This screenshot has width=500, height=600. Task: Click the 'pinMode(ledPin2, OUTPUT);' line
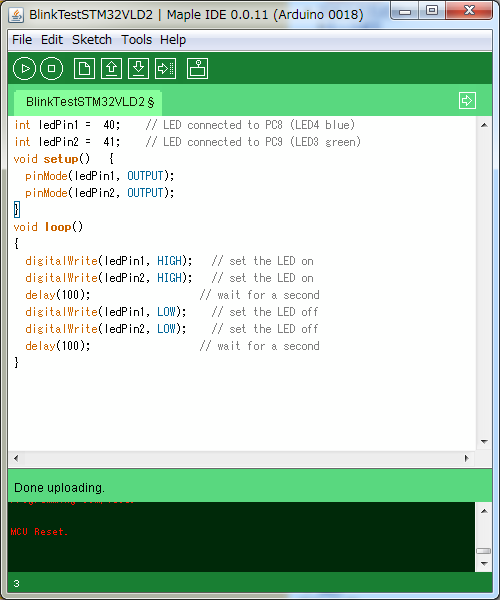[x=100, y=193]
